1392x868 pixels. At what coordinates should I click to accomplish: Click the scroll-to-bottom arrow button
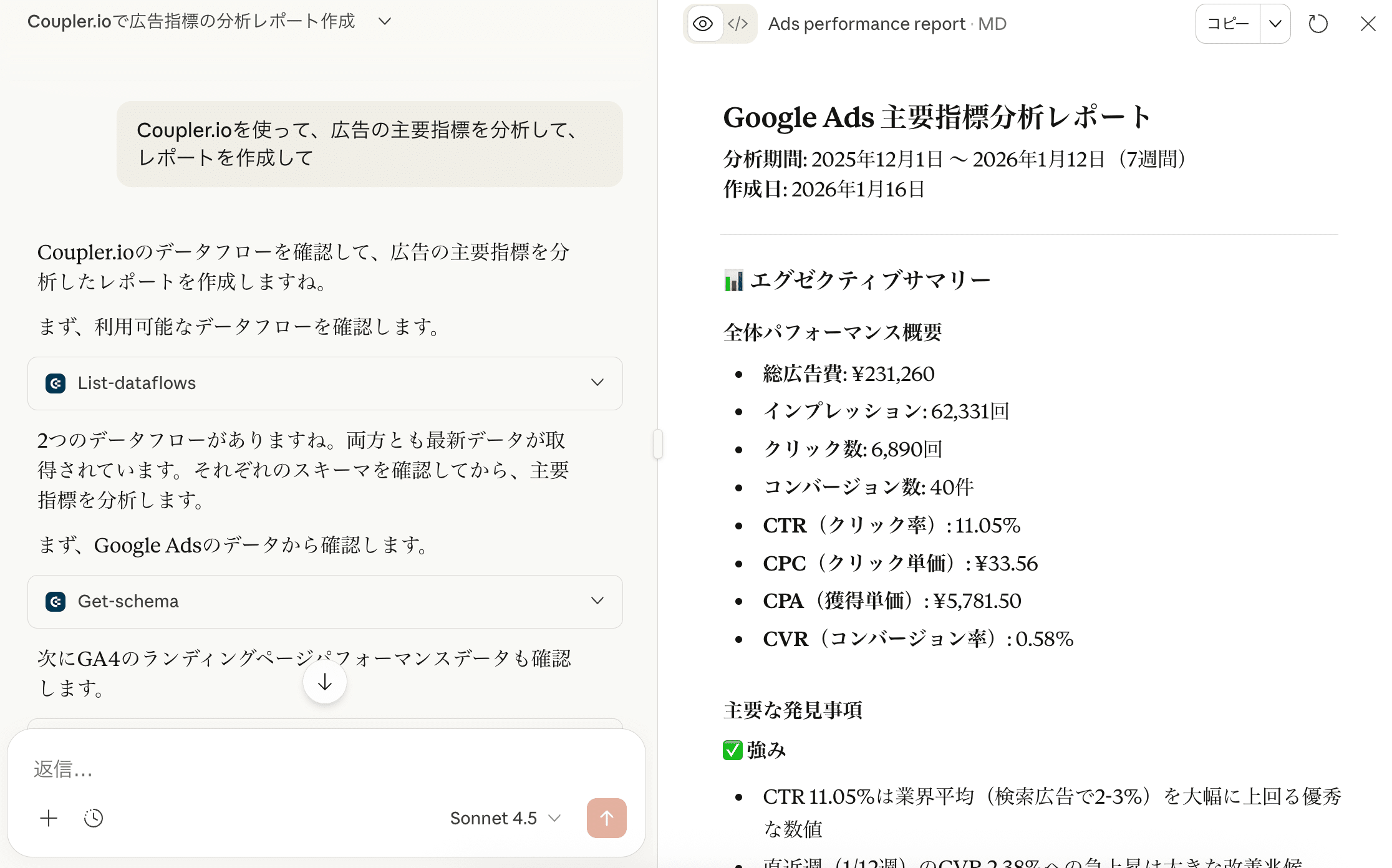pyautogui.click(x=325, y=682)
